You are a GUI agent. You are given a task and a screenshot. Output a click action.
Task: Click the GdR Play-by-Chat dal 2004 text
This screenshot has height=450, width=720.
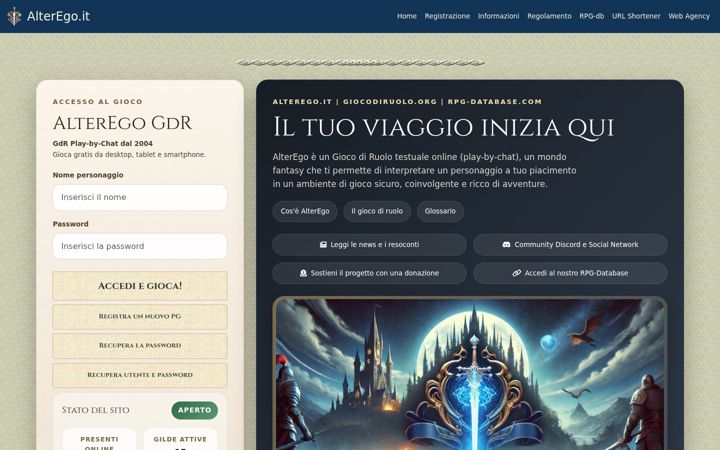[103, 143]
